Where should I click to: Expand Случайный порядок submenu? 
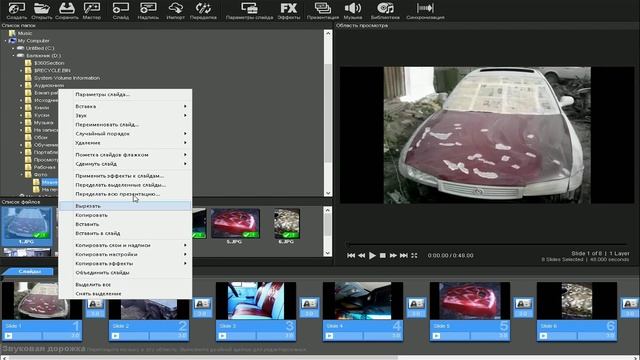125,133
